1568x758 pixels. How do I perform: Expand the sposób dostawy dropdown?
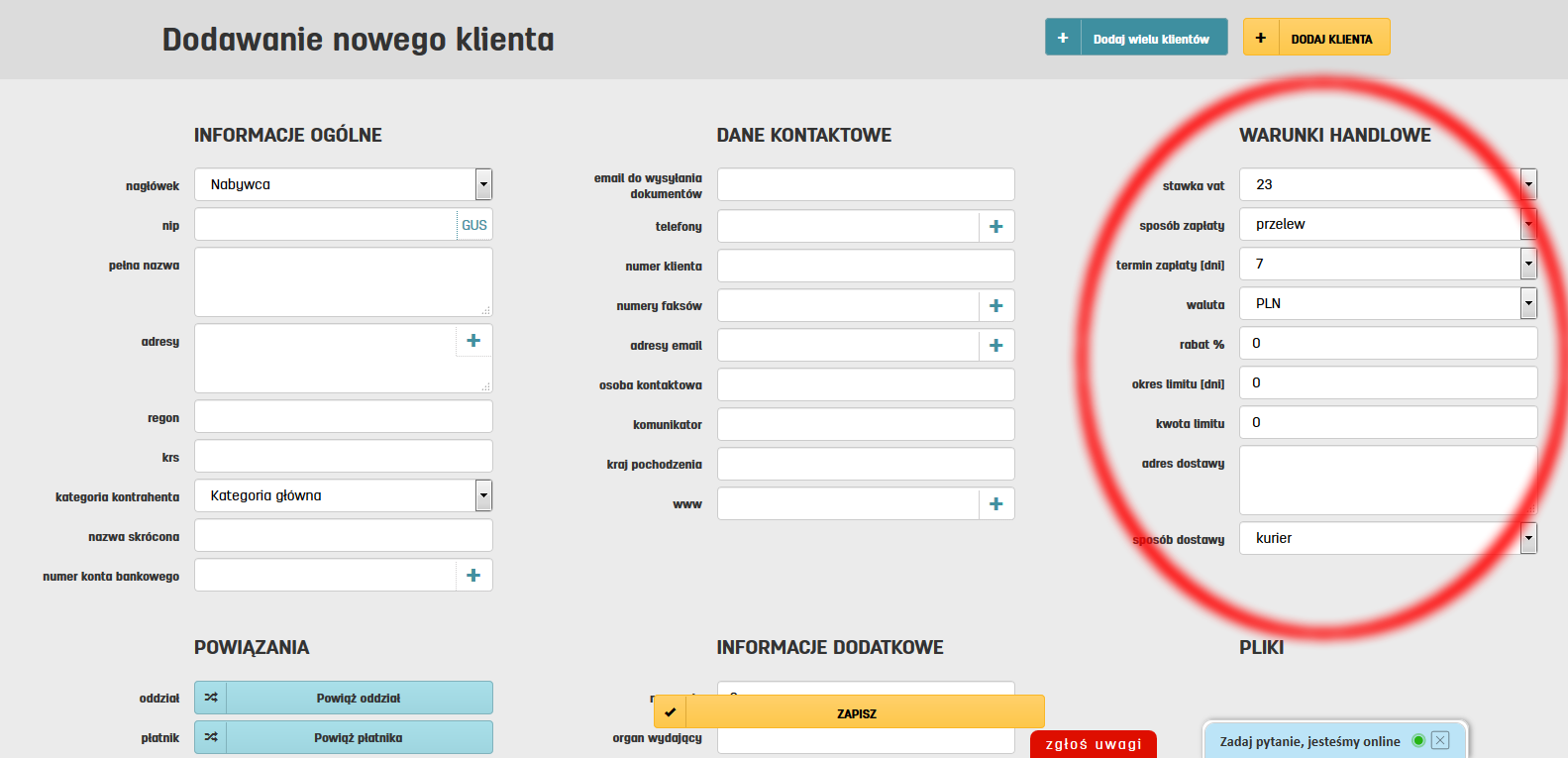pos(1527,538)
